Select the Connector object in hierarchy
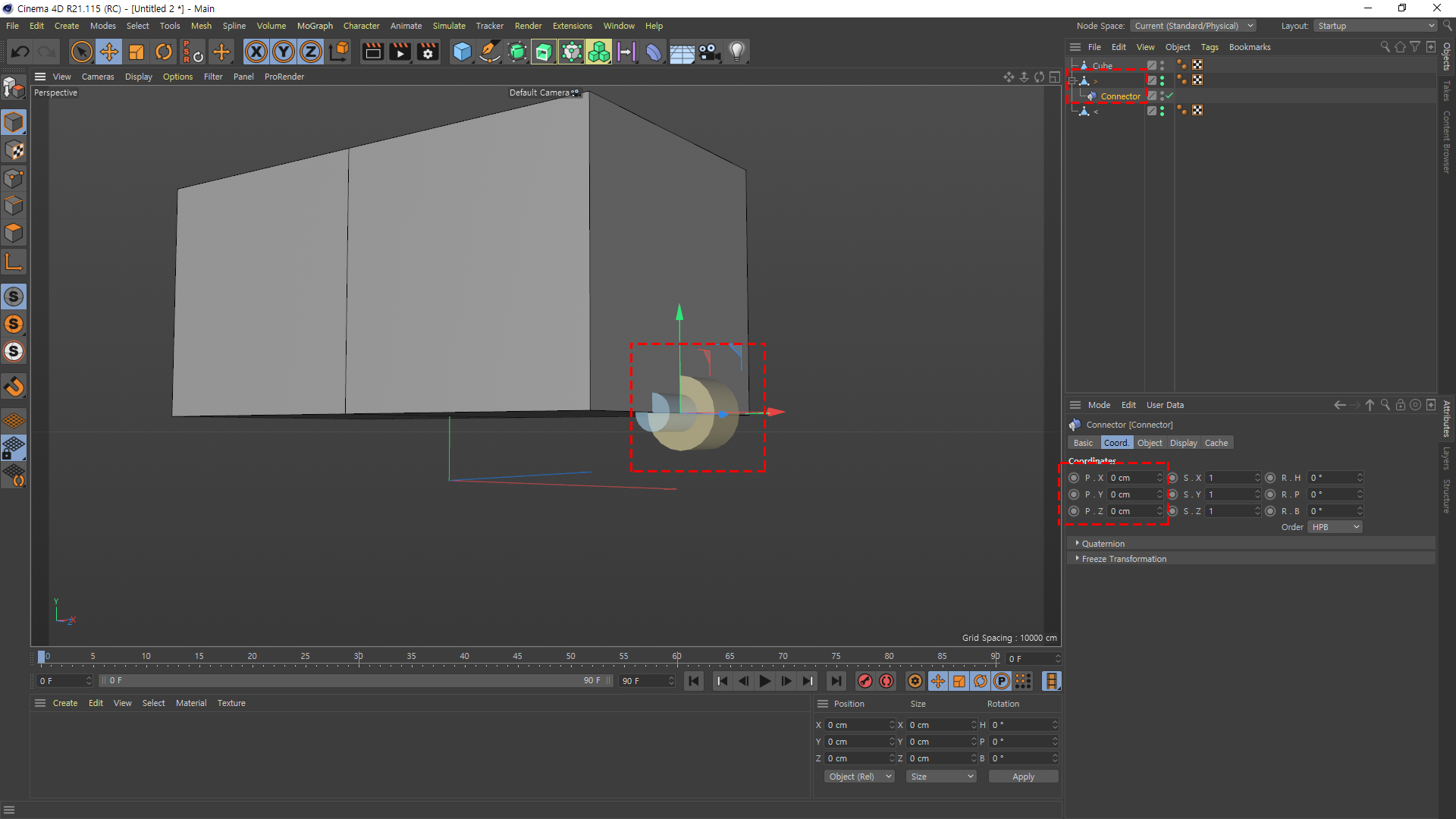 point(1120,96)
